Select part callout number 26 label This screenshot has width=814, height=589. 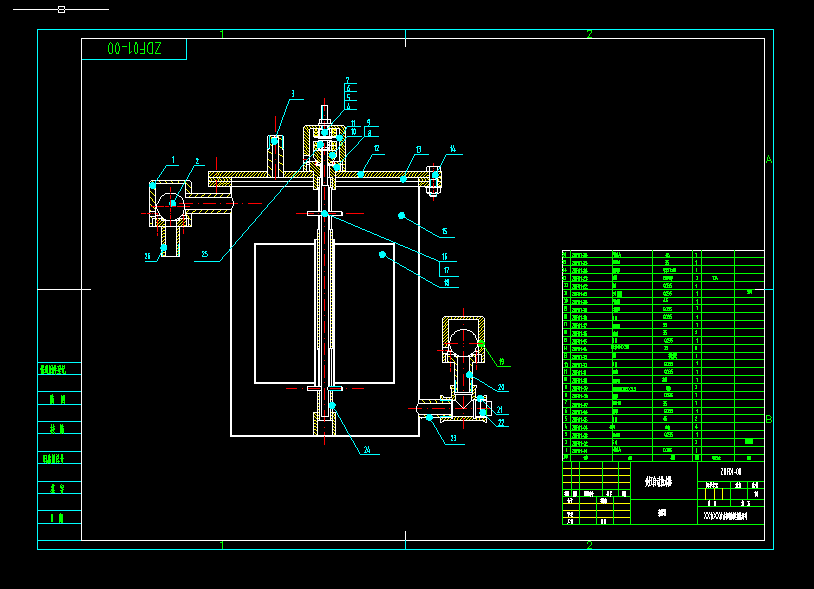point(149,256)
